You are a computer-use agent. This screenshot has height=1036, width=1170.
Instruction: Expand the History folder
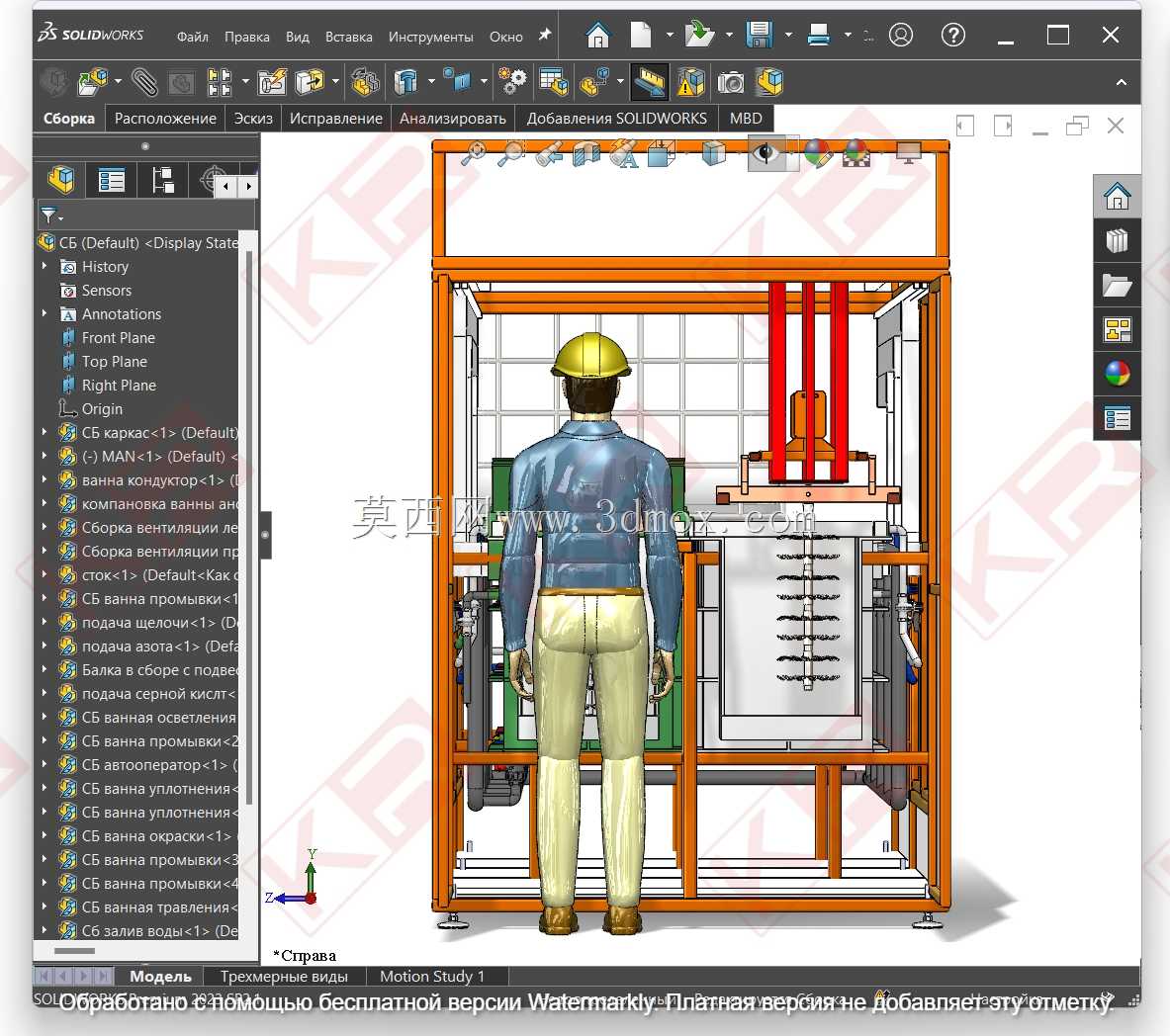[x=45, y=266]
